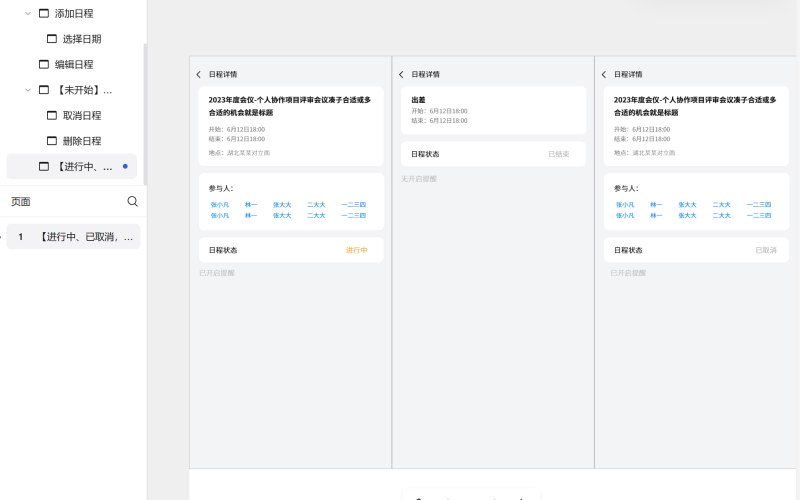Click 已开启提醒 text below the 已取消 status
The height and width of the screenshot is (500, 800).
point(628,273)
